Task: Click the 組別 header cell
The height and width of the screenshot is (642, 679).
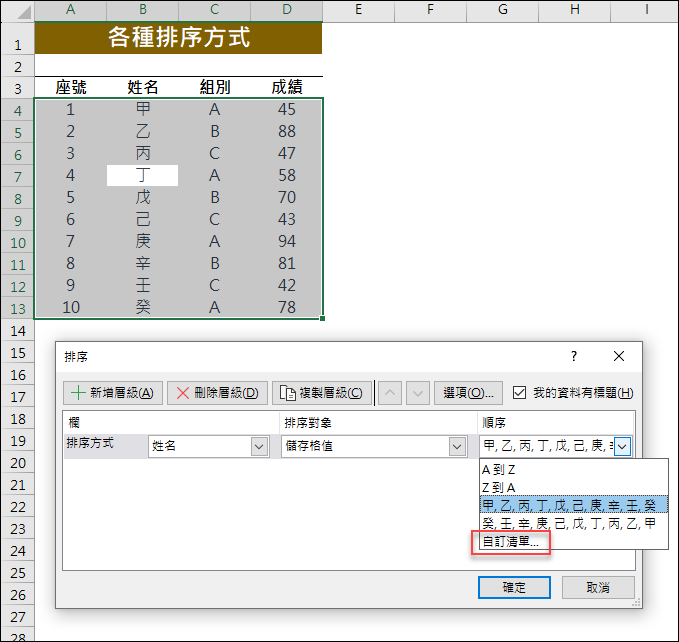Action: point(214,87)
